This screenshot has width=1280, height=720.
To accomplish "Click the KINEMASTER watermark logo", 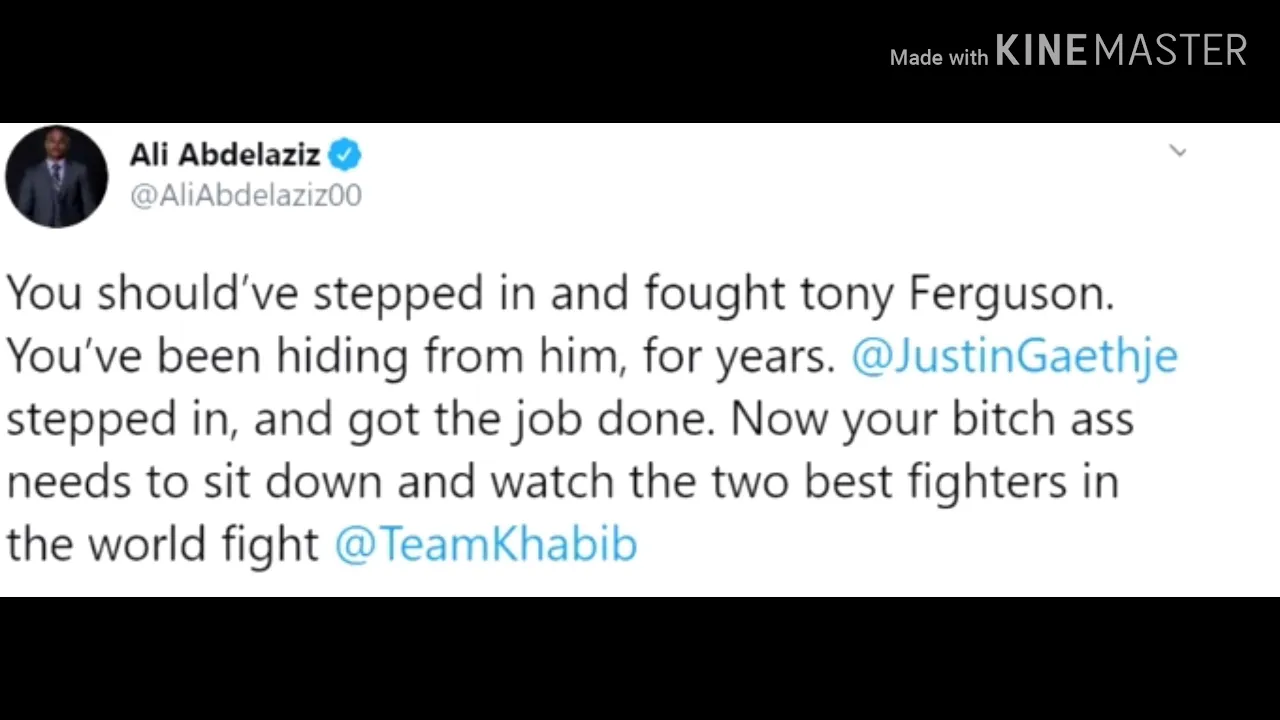I will (x=1121, y=50).
